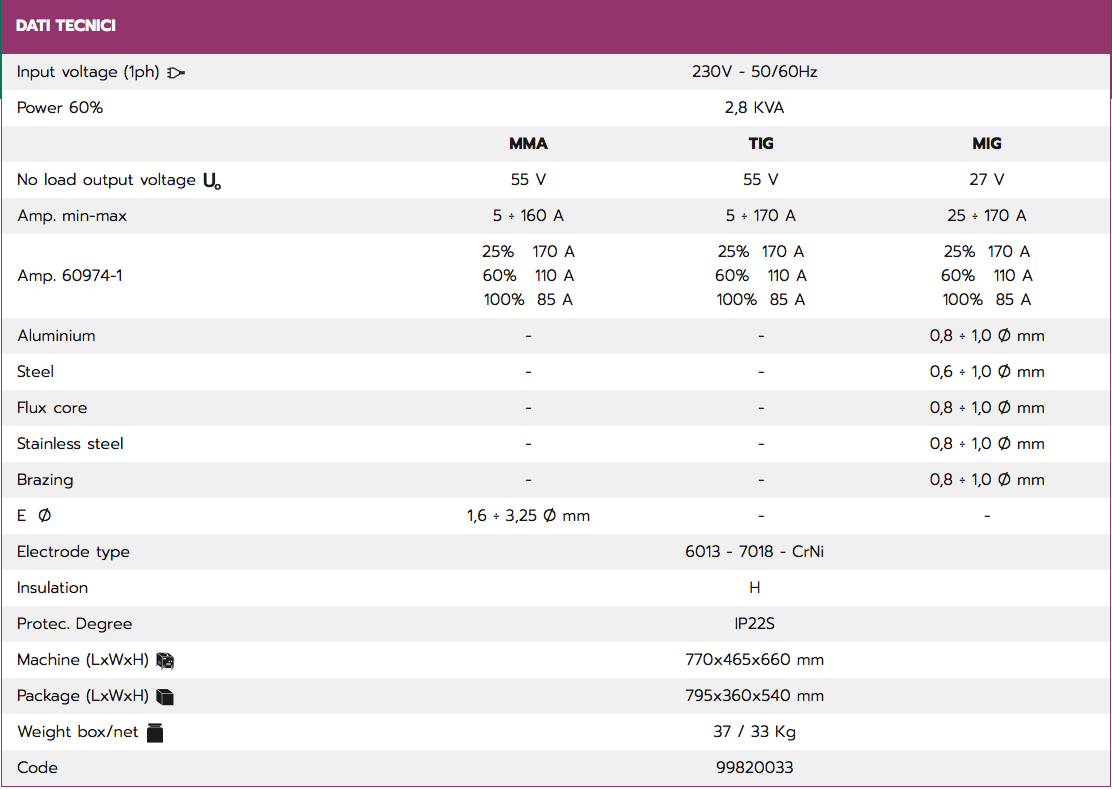The image size is (1112, 789).
Task: Select the 5 ÷ 170 A amperage range
Action: [761, 216]
